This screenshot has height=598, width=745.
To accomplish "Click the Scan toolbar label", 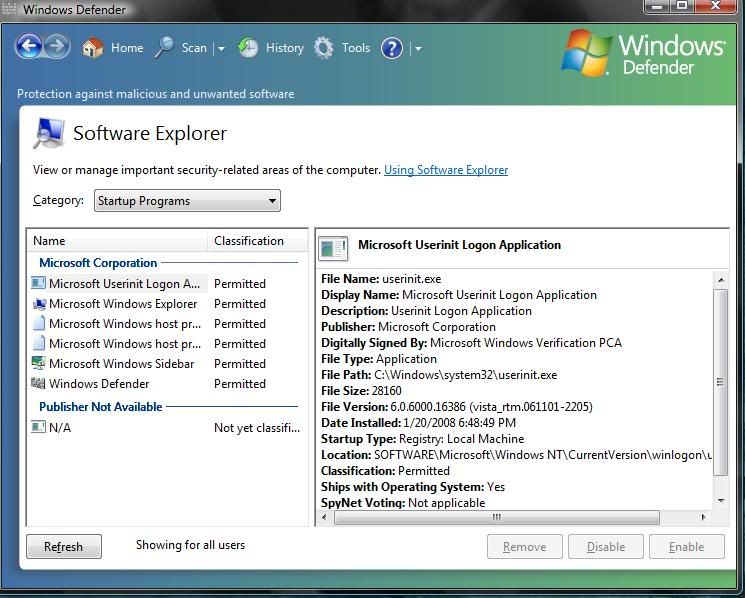I will [194, 48].
